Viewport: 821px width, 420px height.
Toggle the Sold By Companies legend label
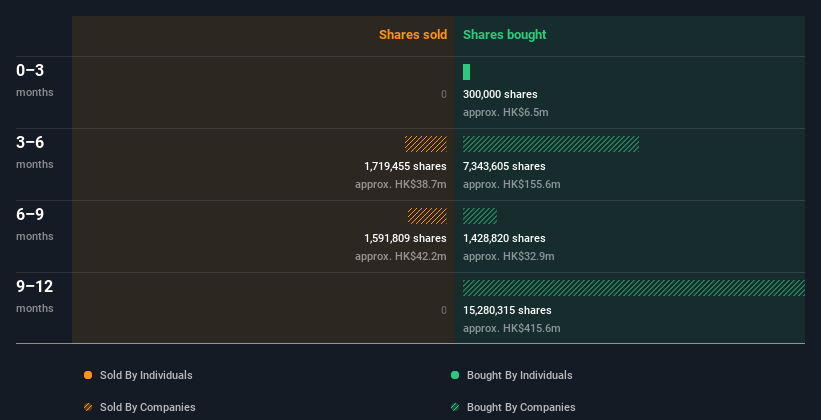tap(148, 407)
